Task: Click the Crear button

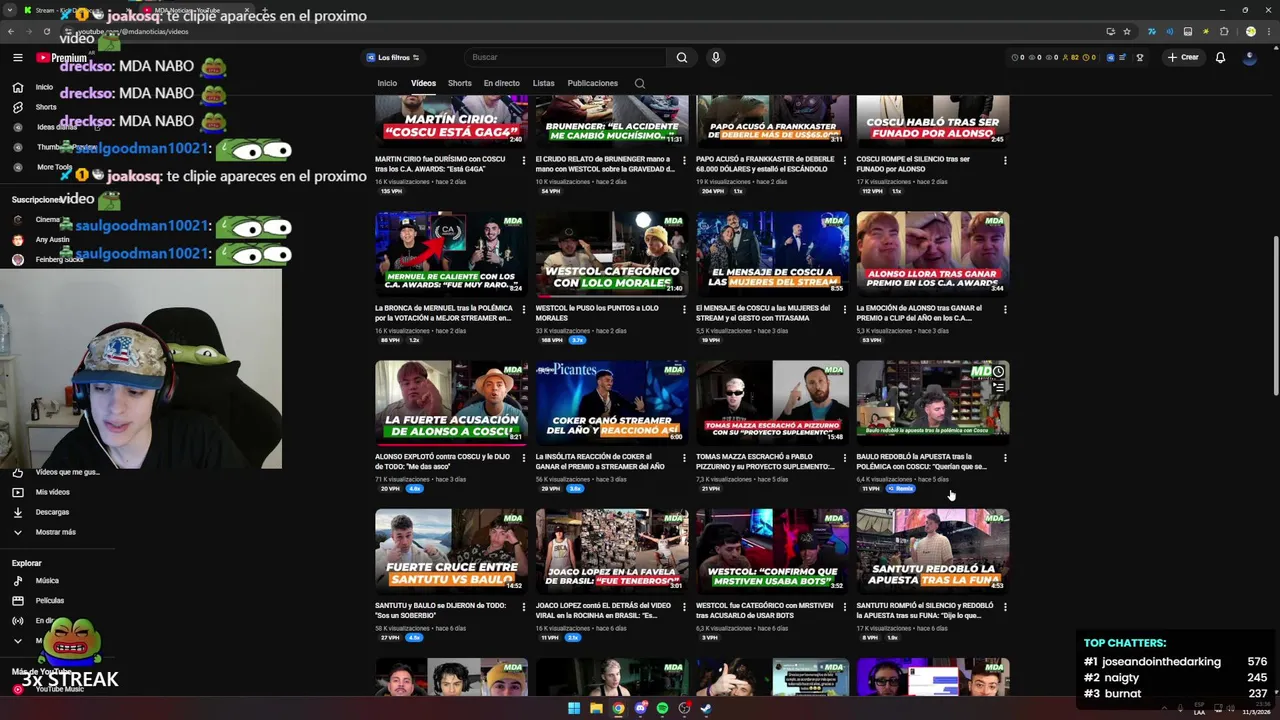Action: [1183, 58]
